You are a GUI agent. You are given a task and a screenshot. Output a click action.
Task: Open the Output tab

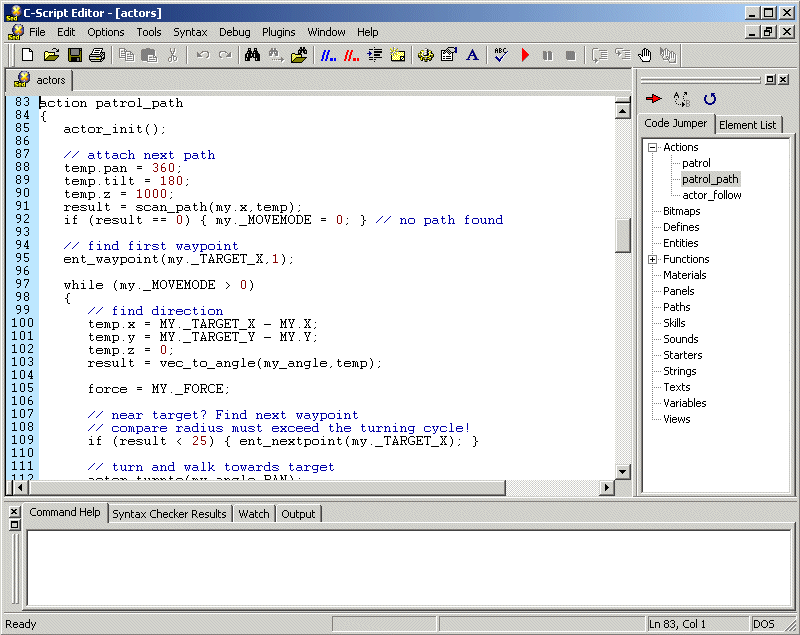pos(297,514)
